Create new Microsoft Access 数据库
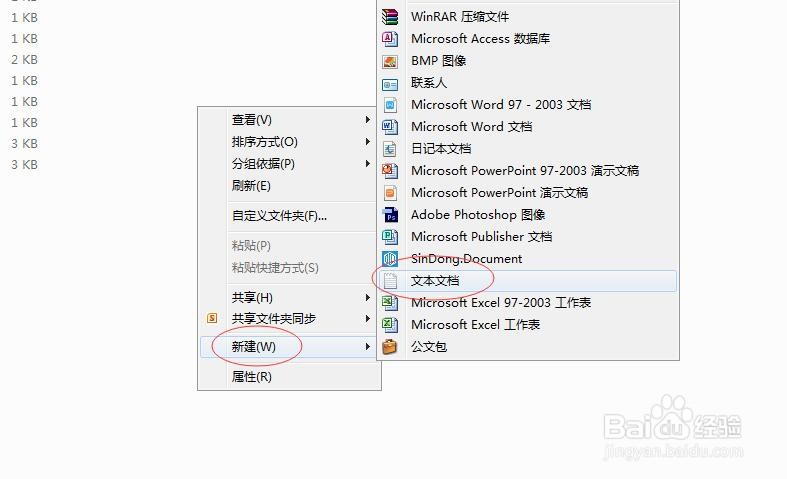This screenshot has width=787, height=479. tap(528, 39)
